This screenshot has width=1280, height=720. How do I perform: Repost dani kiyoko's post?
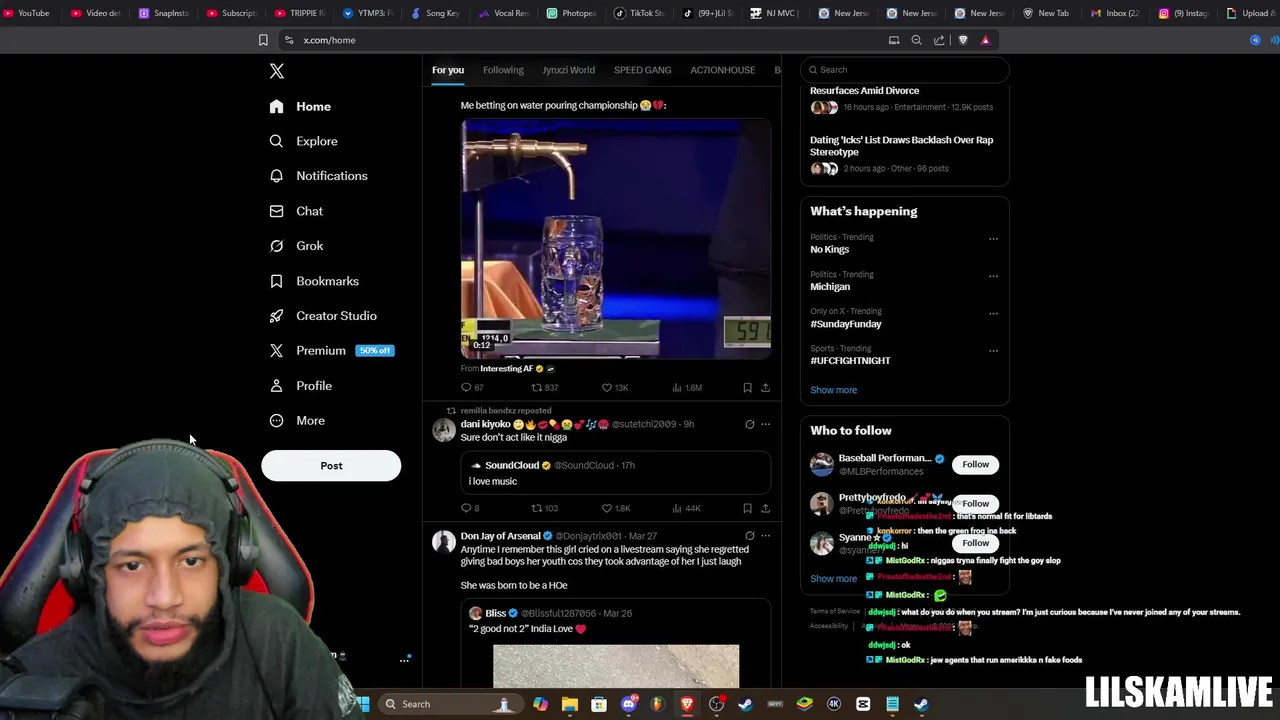point(545,508)
